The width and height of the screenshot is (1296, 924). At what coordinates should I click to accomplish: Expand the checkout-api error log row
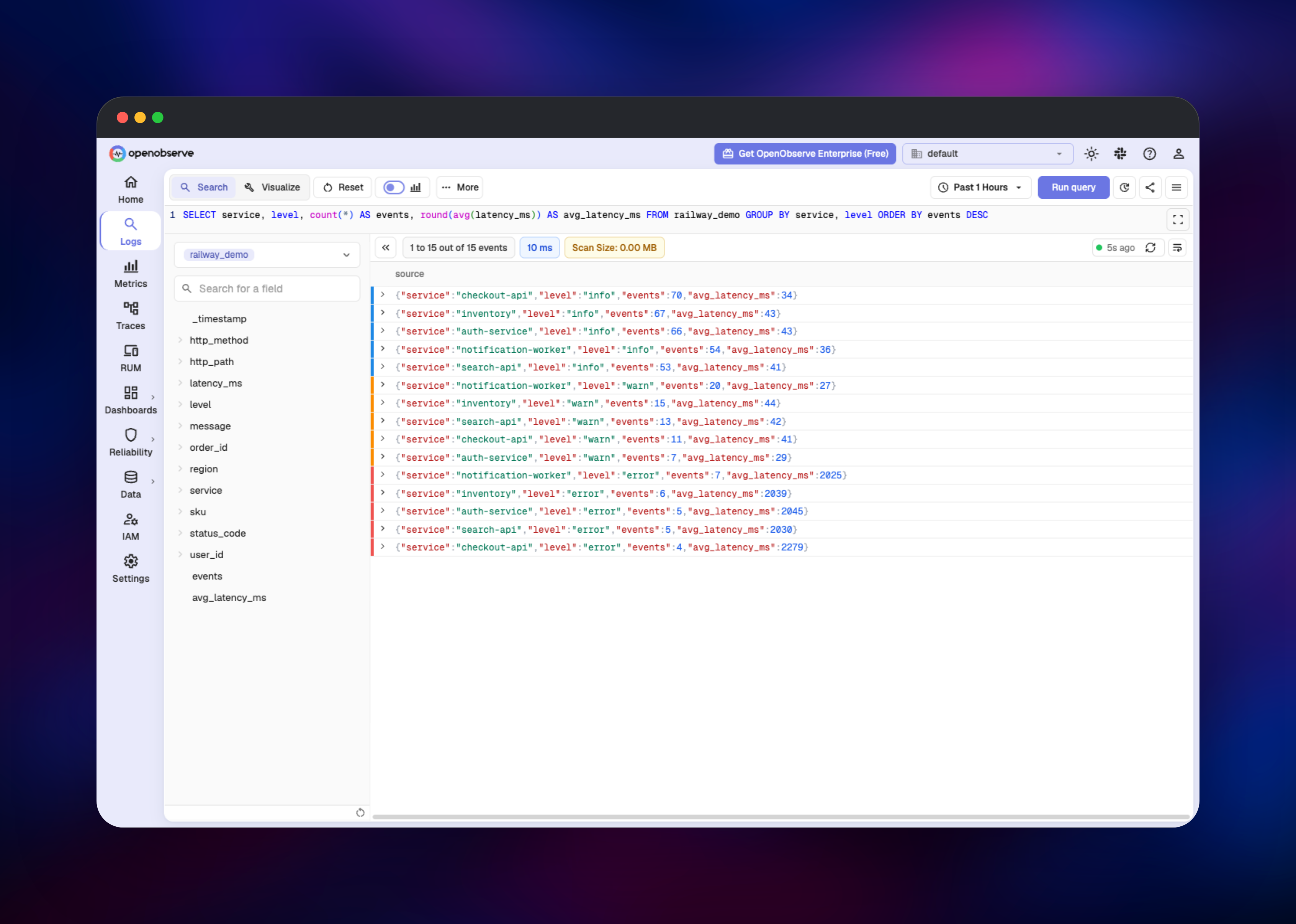point(383,547)
